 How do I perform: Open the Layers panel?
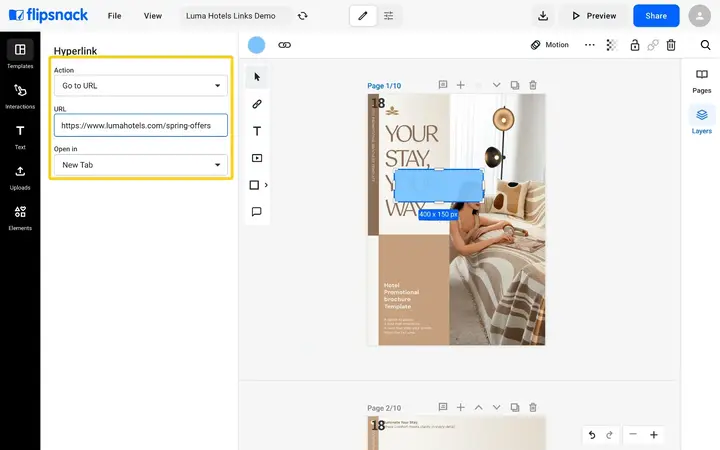click(701, 121)
